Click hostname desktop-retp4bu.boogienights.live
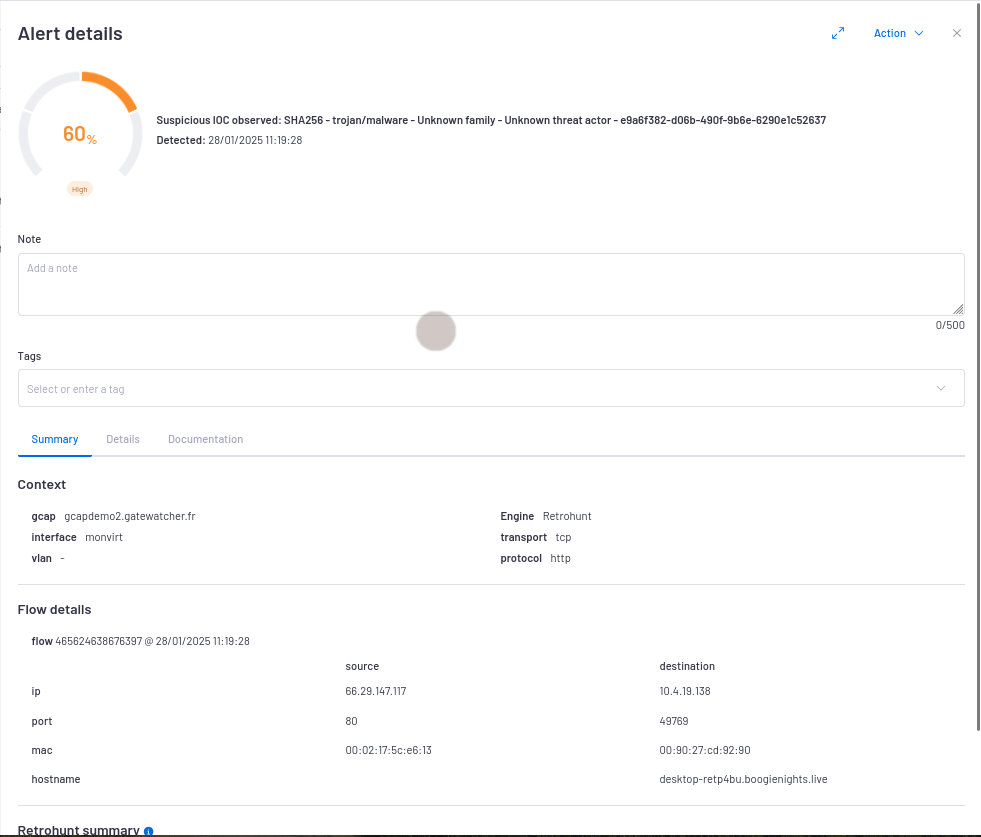 pyautogui.click(x=743, y=779)
